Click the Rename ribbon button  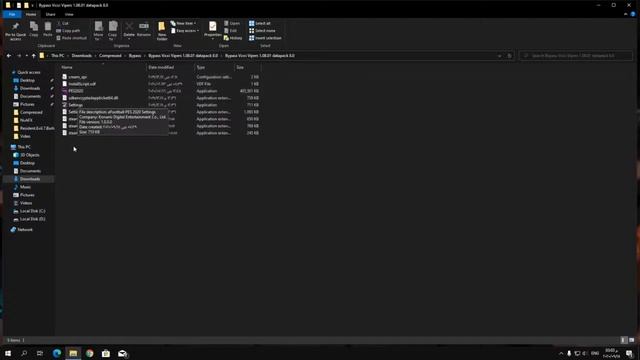coord(144,29)
